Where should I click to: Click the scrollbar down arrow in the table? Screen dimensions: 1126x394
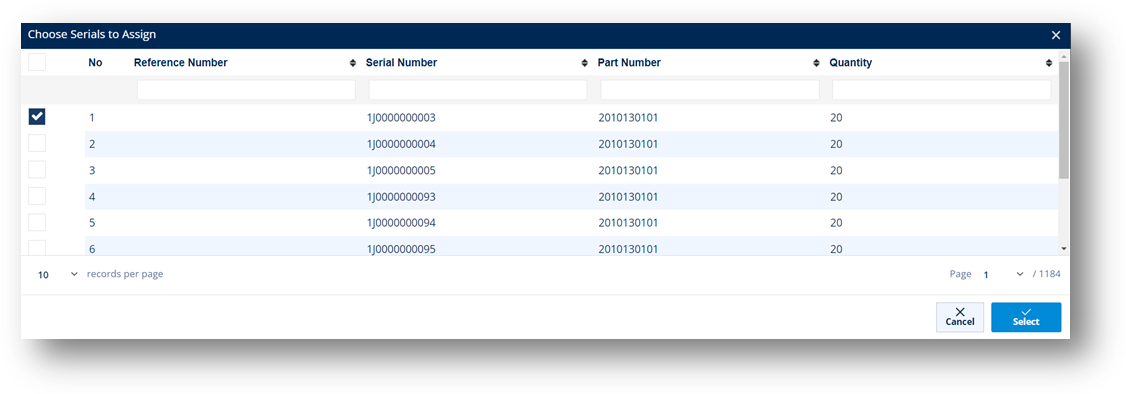pyautogui.click(x=1064, y=248)
